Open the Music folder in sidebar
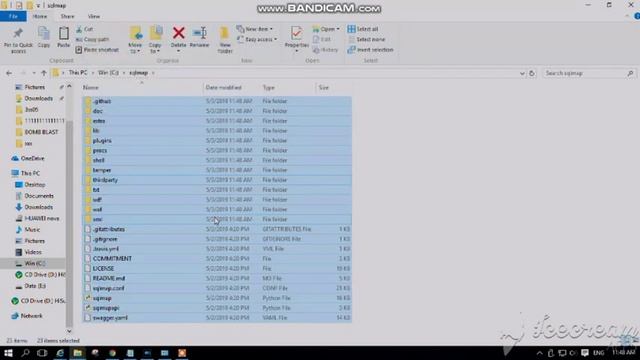The height and width of the screenshot is (360, 640). click(28, 230)
